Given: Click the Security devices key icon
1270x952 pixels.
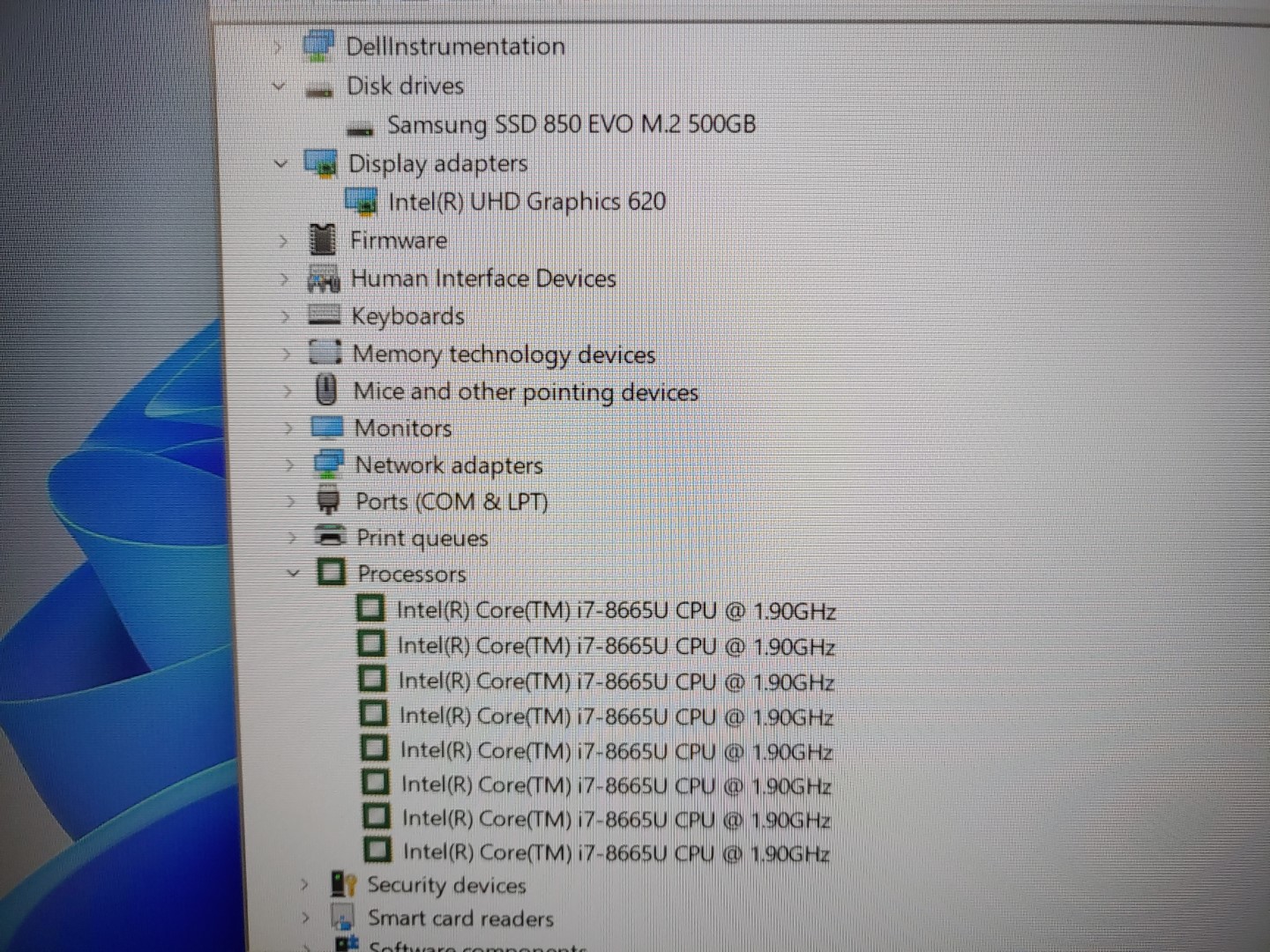Looking at the screenshot, I should point(342,884).
